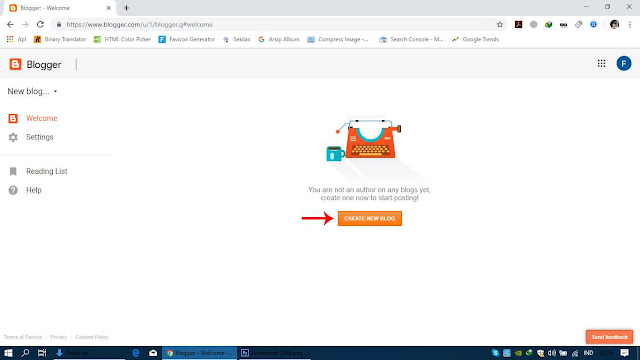Open the Windows Start menu

click(x=8, y=353)
